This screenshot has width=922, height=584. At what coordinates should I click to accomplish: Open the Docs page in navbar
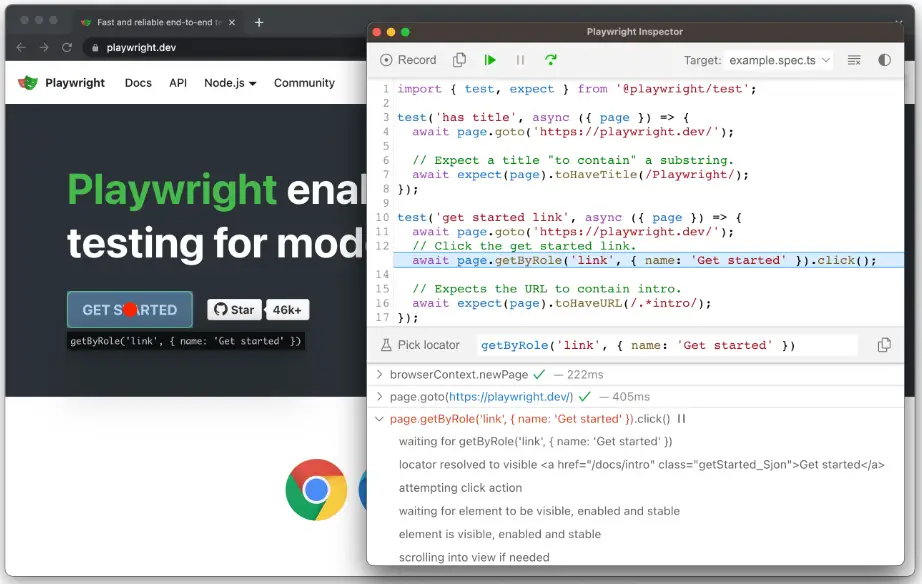138,83
